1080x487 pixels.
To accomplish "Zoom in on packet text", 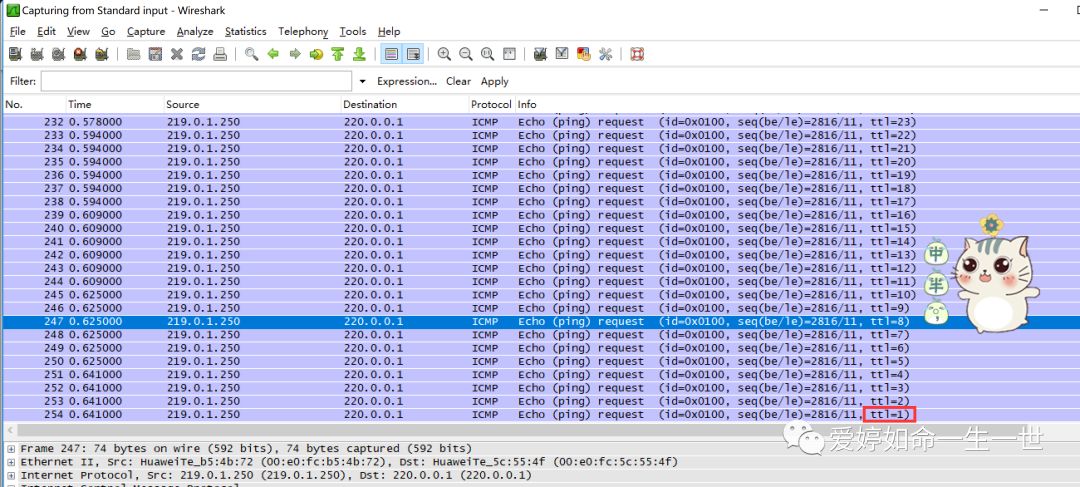I will coord(444,54).
